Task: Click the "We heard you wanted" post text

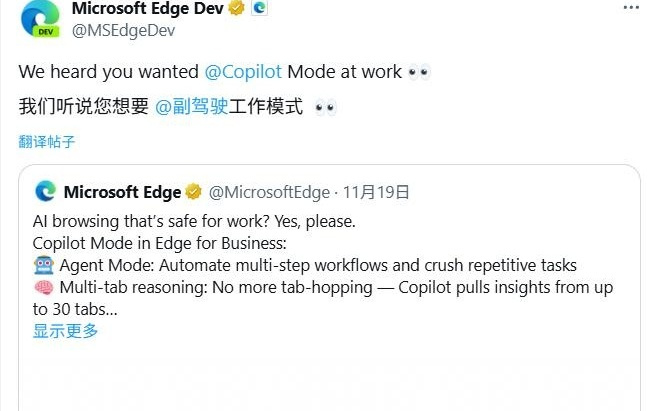Action: click(109, 72)
